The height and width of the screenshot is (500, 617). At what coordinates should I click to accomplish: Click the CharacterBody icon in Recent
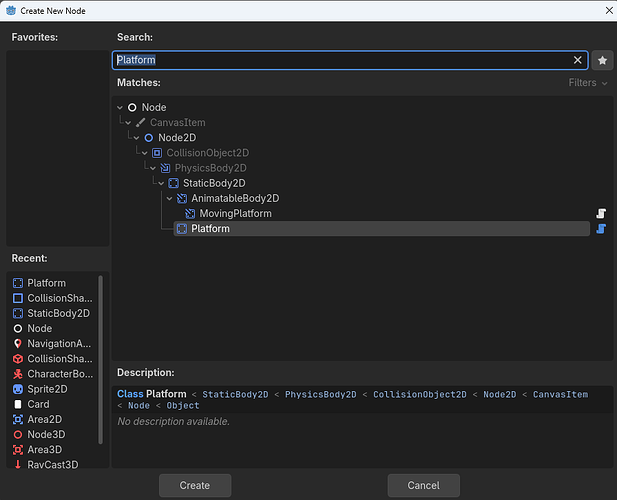coord(18,374)
